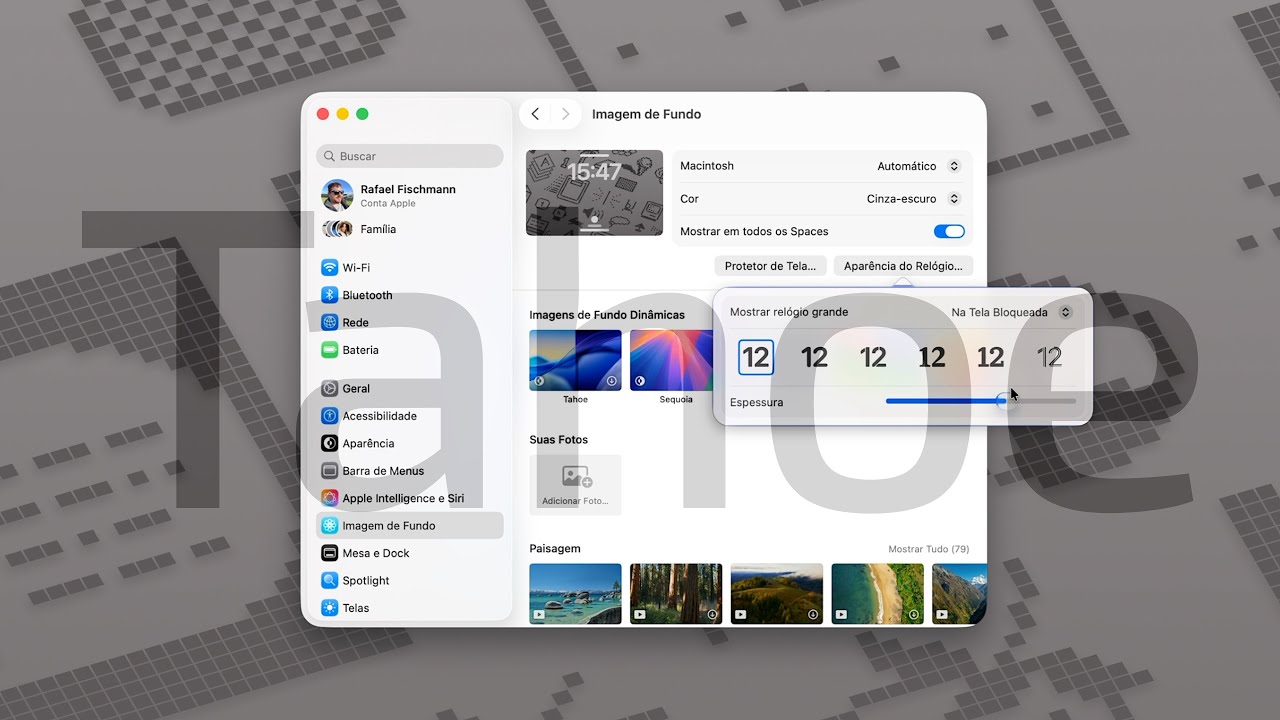
Task: Click the Bluetooth sidebar icon
Action: (329, 295)
